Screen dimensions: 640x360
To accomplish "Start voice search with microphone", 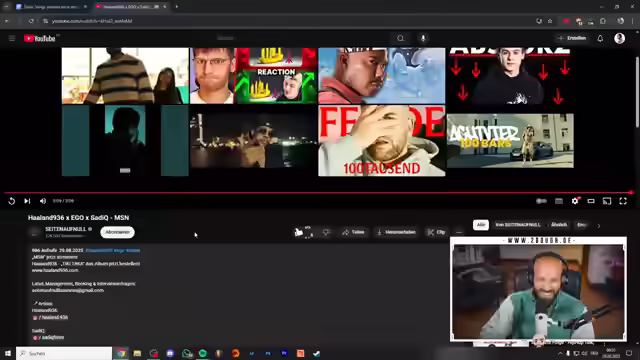I will [x=423, y=38].
